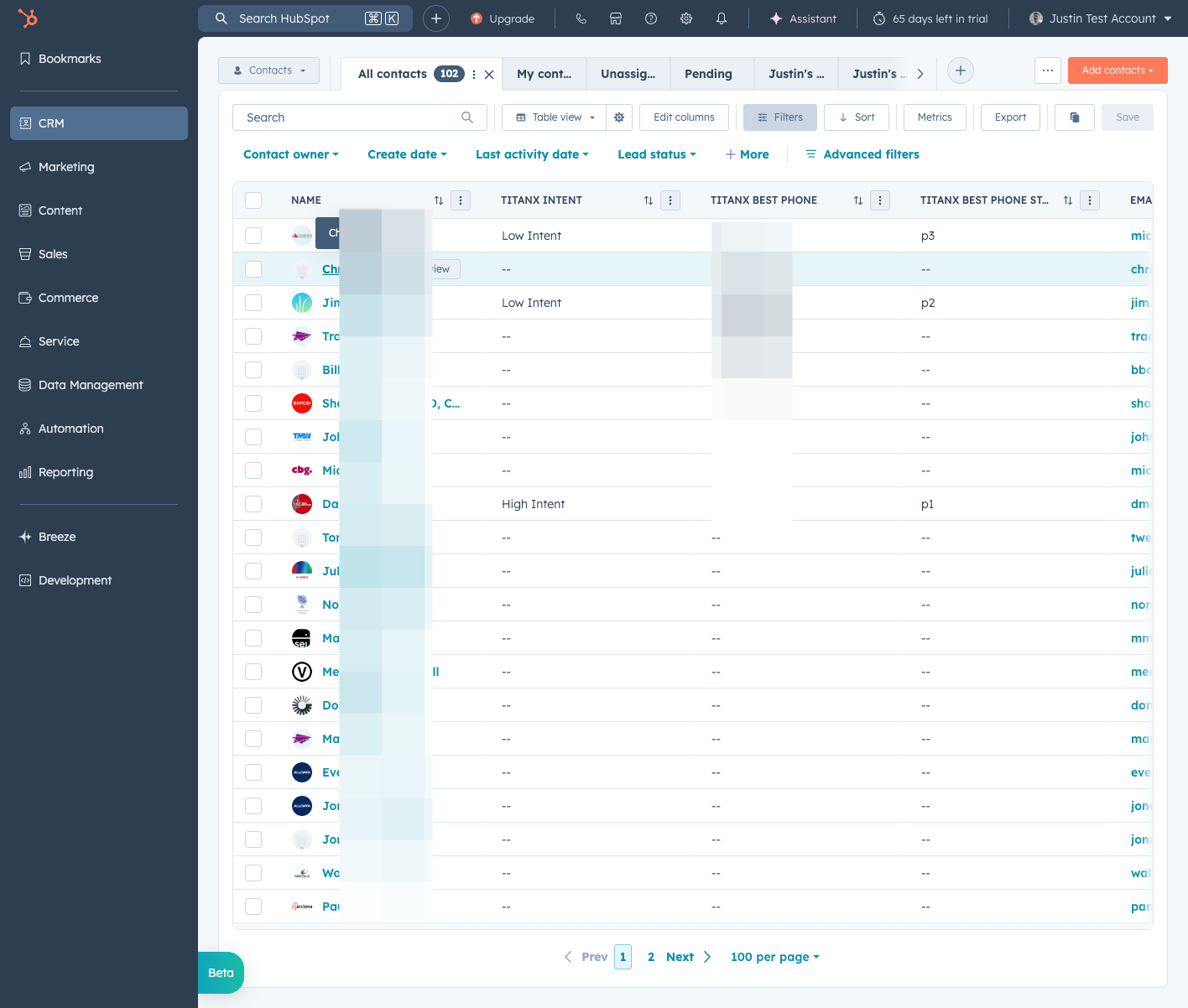Click the Beta badge button
Image resolution: width=1188 pixels, height=1008 pixels.
(x=221, y=973)
